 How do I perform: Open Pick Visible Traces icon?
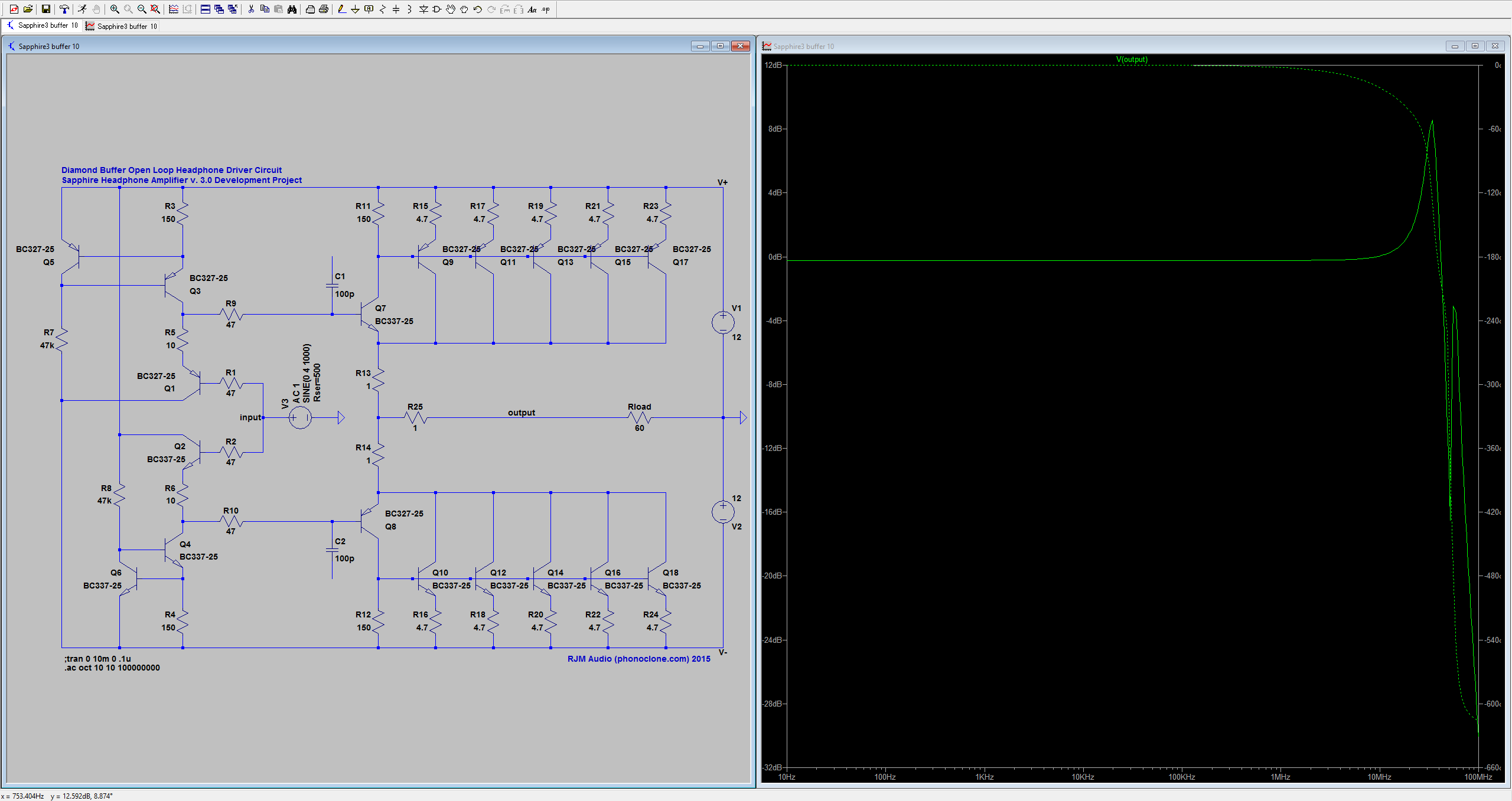pyautogui.click(x=174, y=9)
